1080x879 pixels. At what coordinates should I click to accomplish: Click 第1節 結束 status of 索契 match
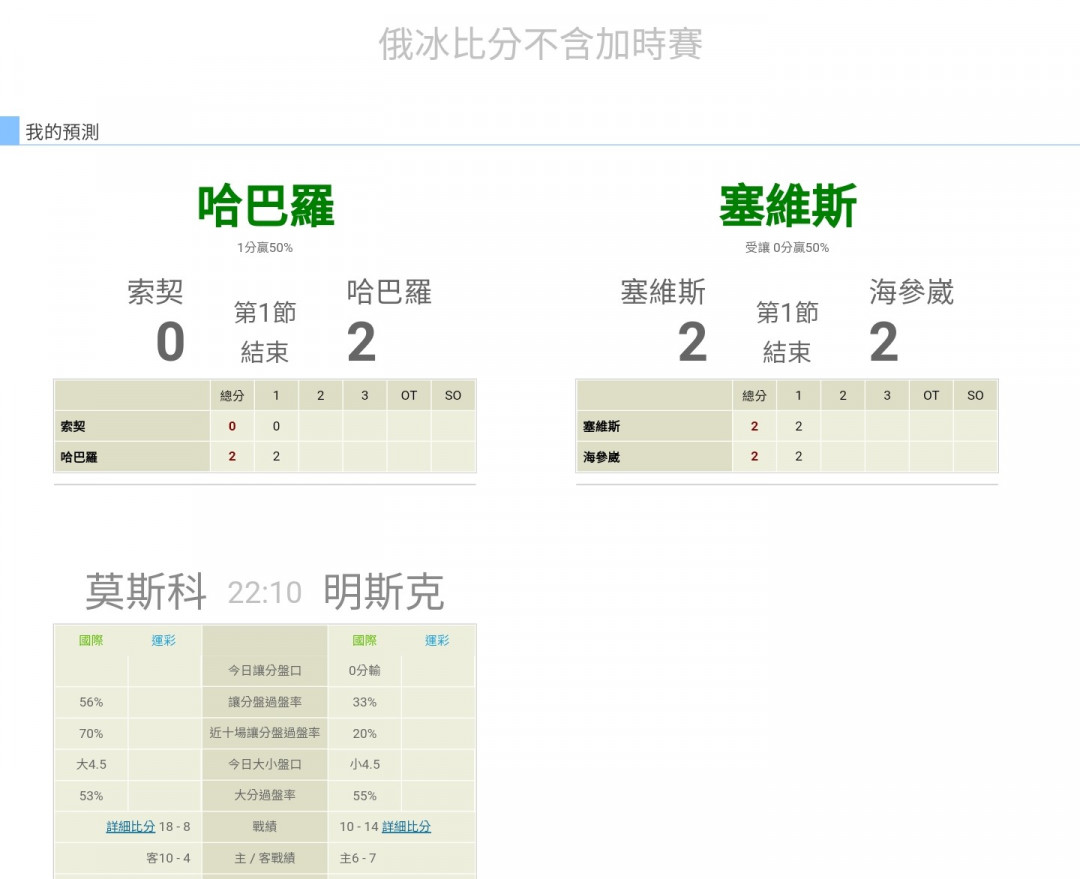tap(265, 333)
